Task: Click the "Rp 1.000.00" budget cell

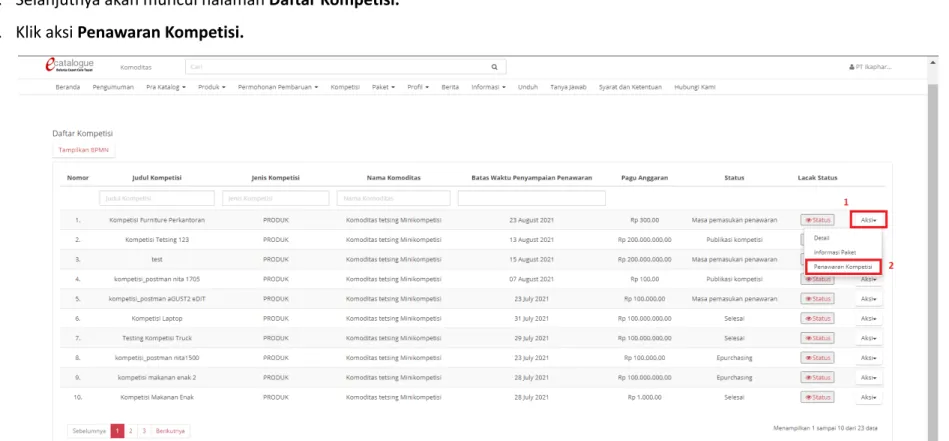Action: (645, 397)
